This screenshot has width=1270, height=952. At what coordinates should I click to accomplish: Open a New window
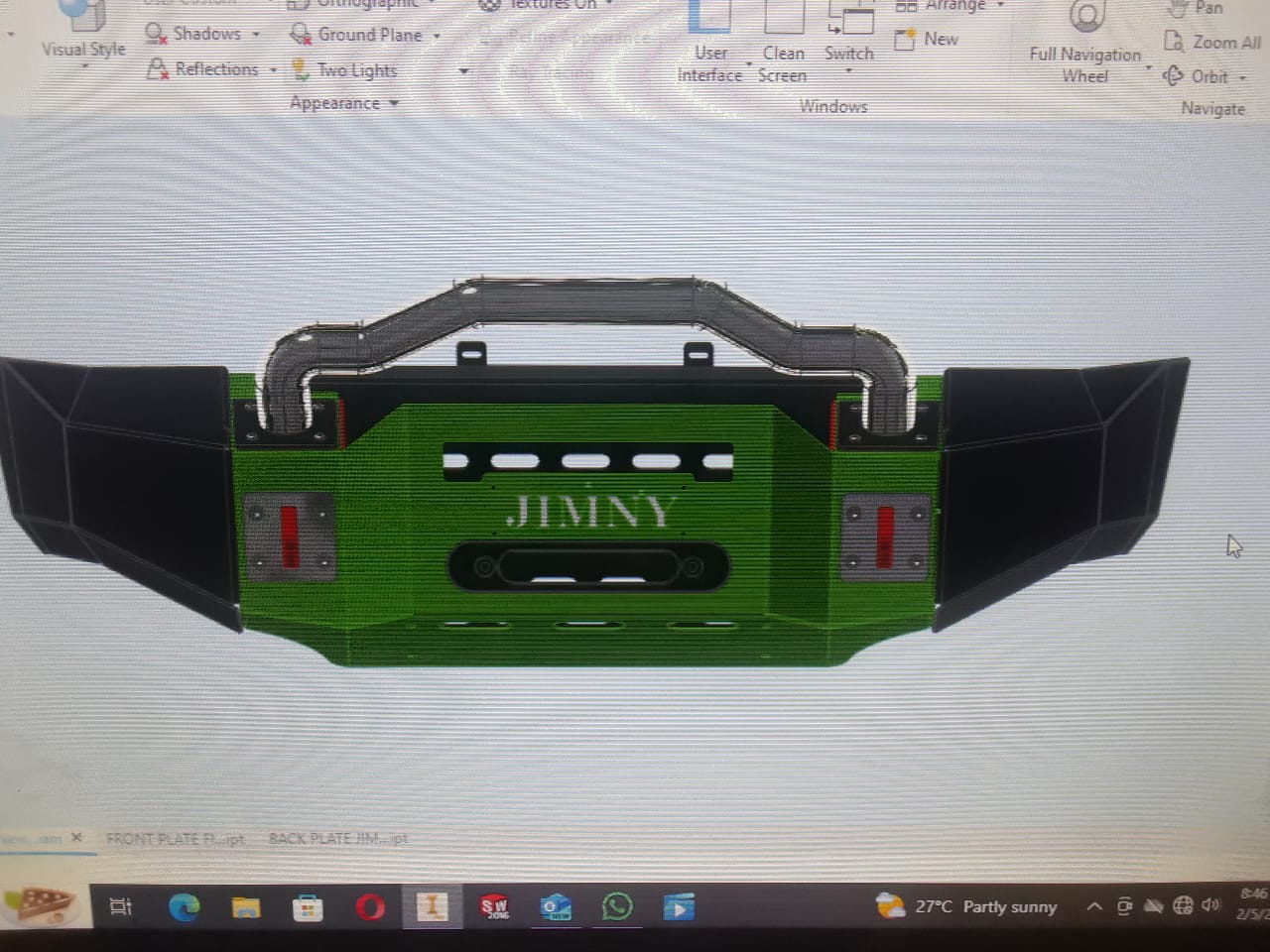coord(928,40)
